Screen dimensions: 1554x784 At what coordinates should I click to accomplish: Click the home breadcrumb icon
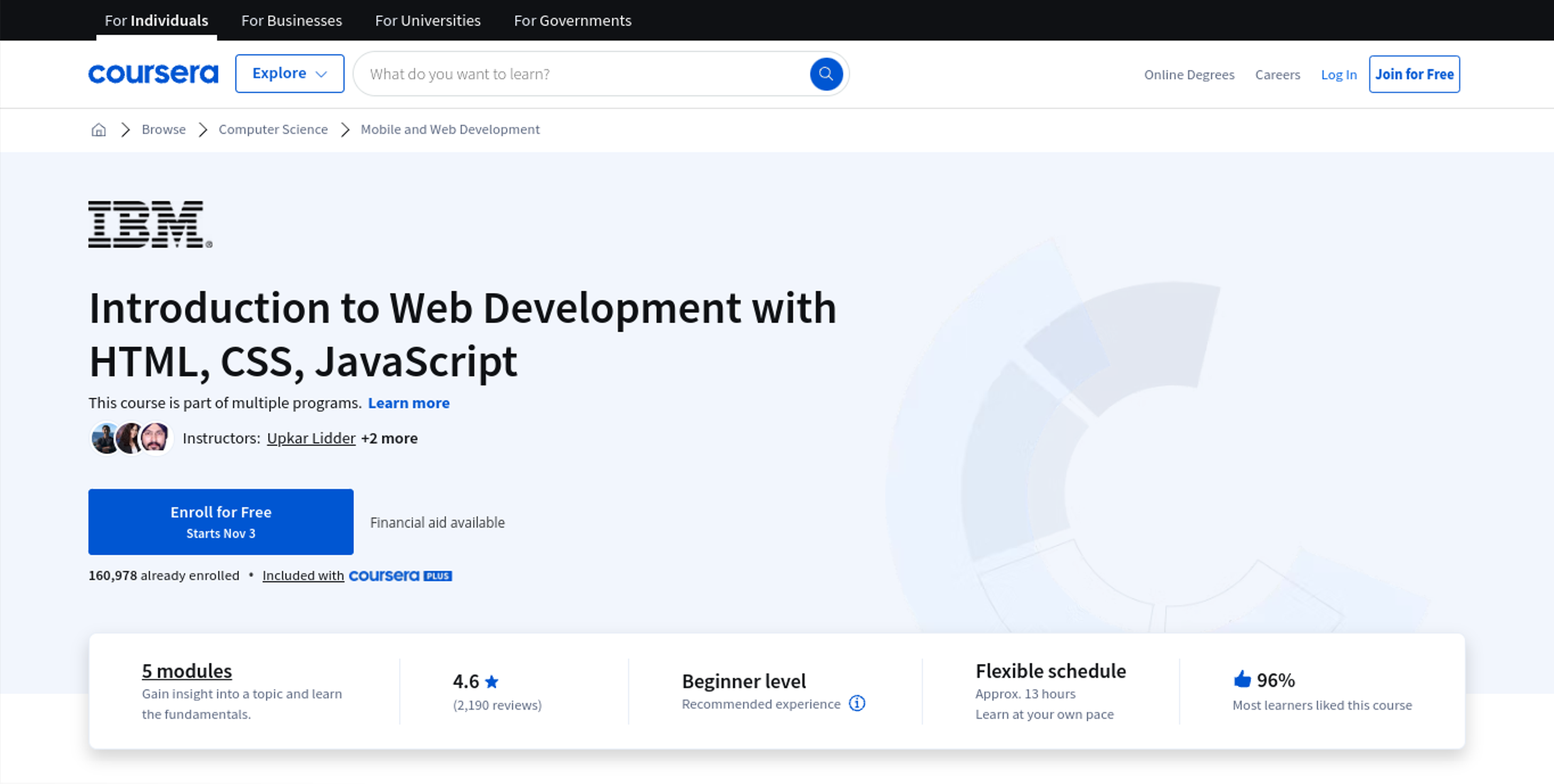point(99,129)
